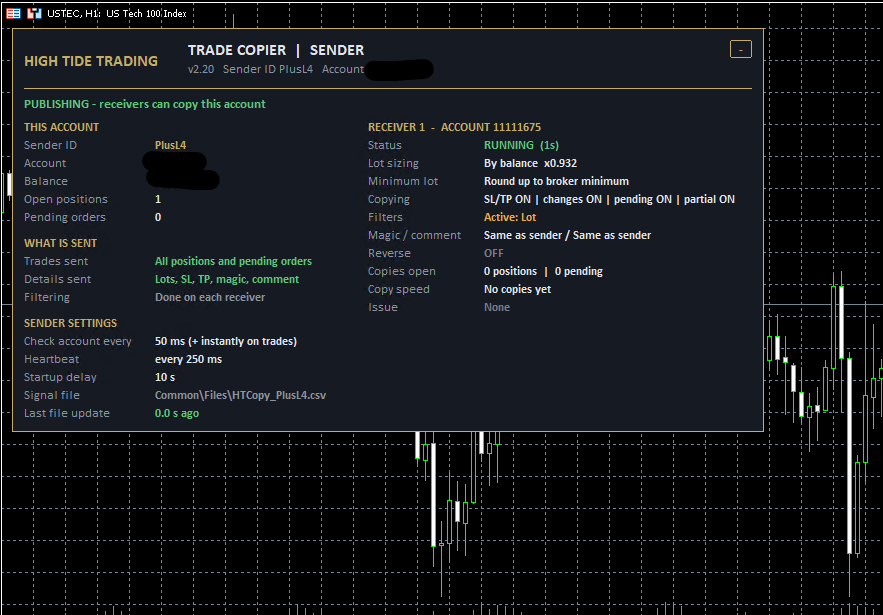
Task: Click the 'Open positions' label
Action: (66, 199)
